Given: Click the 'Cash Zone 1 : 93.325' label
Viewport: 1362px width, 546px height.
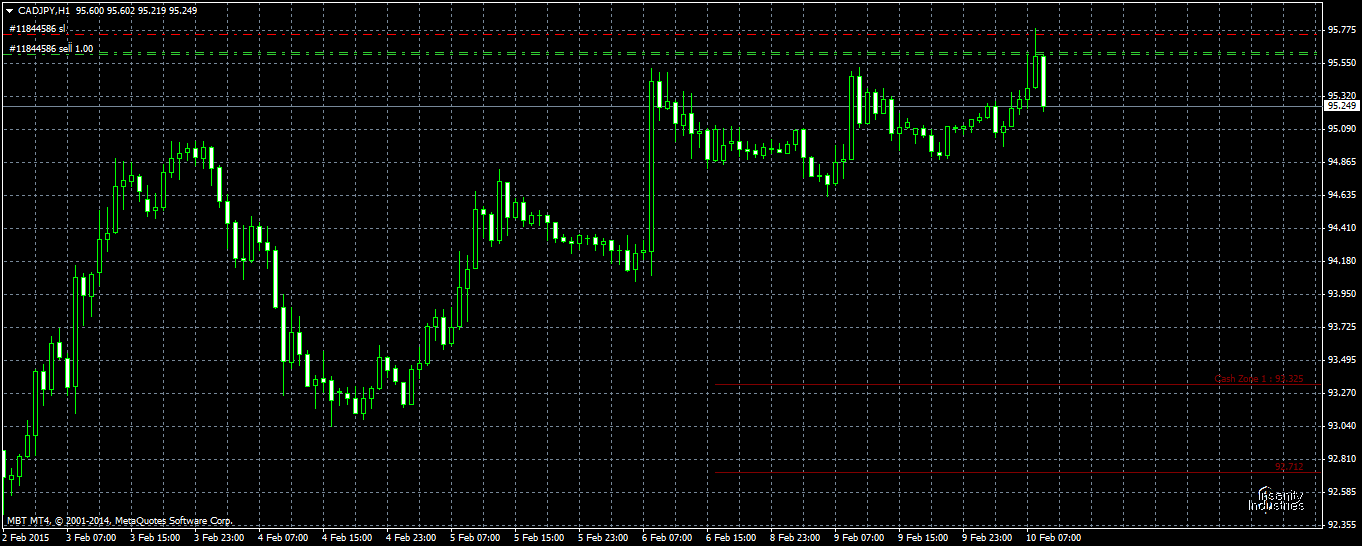Looking at the screenshot, I should (x=1259, y=379).
